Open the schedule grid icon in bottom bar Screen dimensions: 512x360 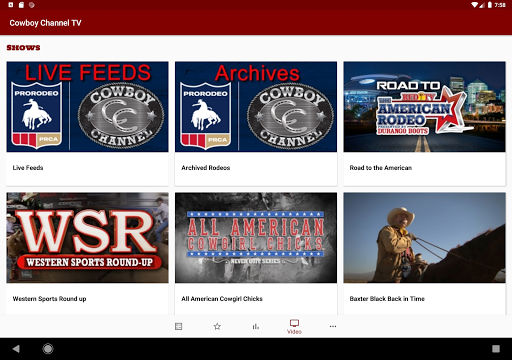(x=179, y=326)
